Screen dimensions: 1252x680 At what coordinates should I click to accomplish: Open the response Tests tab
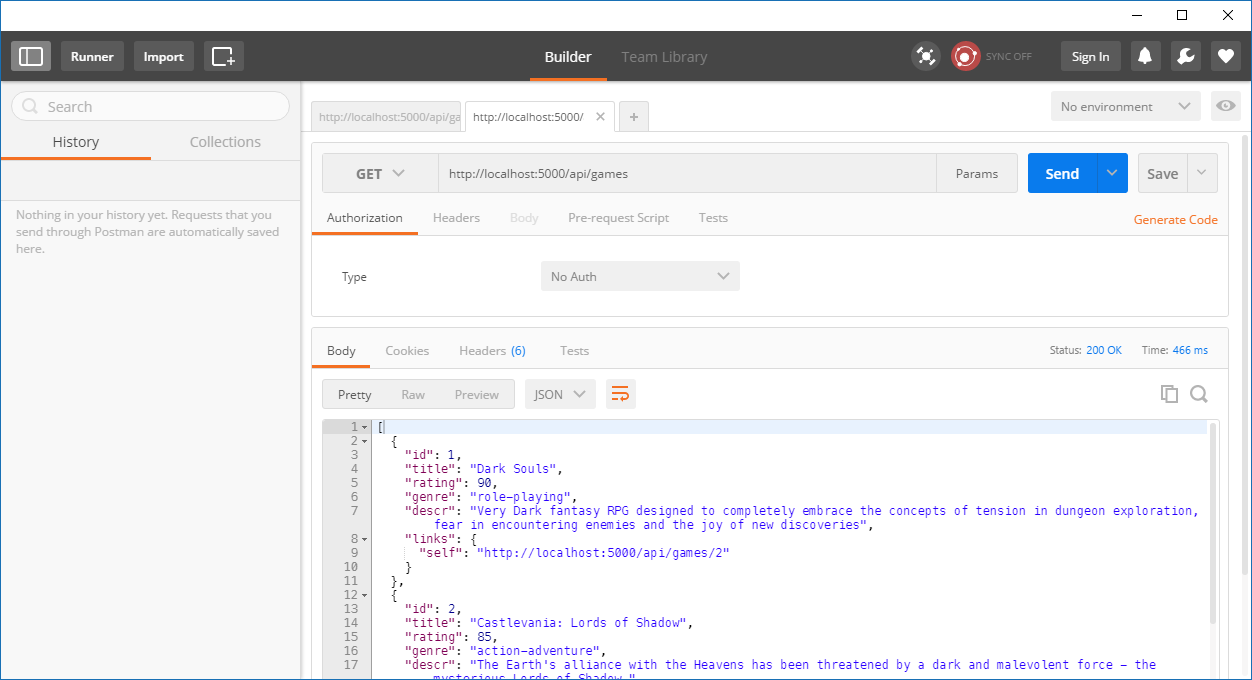(574, 350)
